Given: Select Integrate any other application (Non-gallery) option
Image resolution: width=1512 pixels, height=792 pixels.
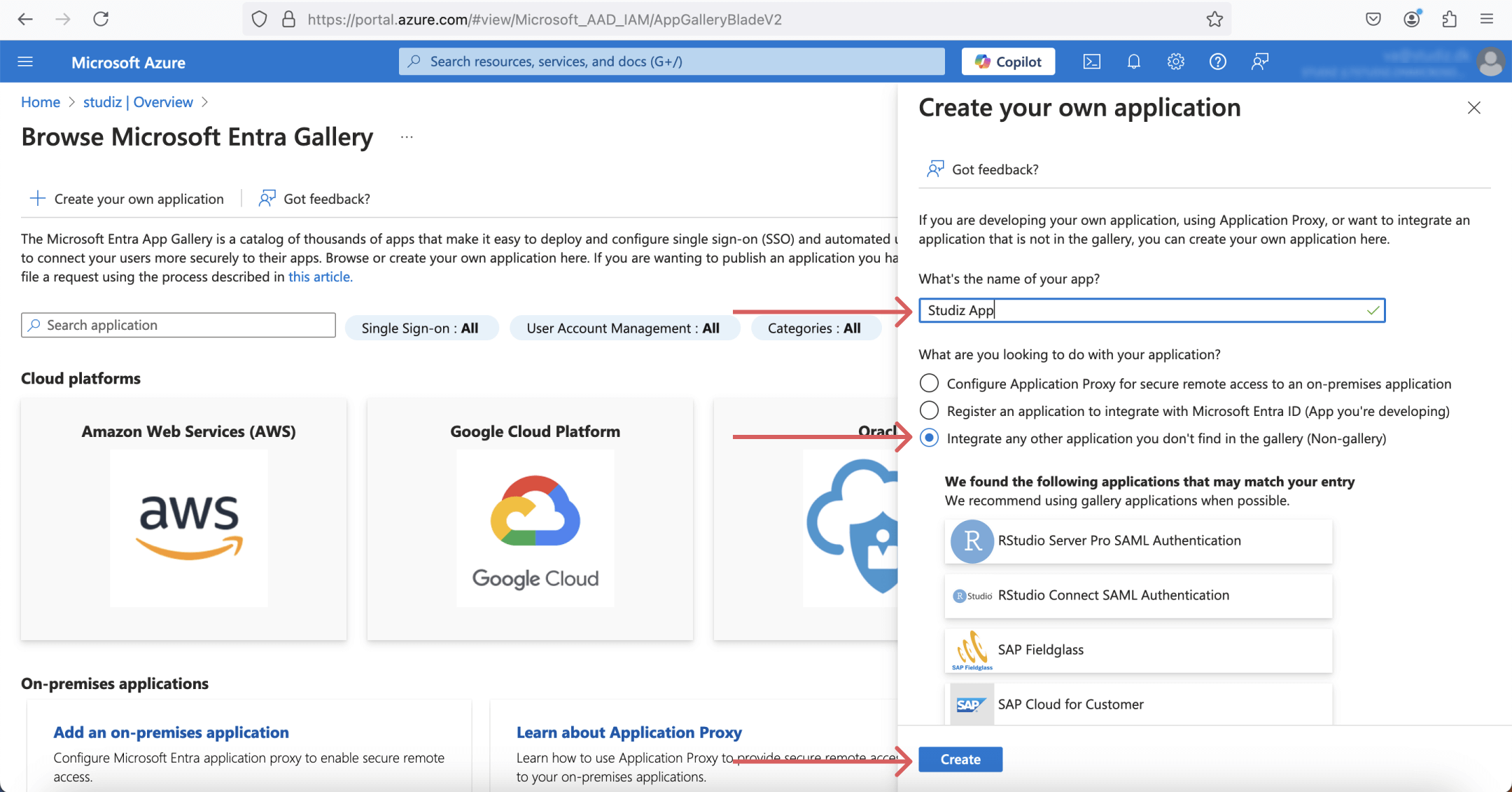Looking at the screenshot, I should [x=929, y=438].
